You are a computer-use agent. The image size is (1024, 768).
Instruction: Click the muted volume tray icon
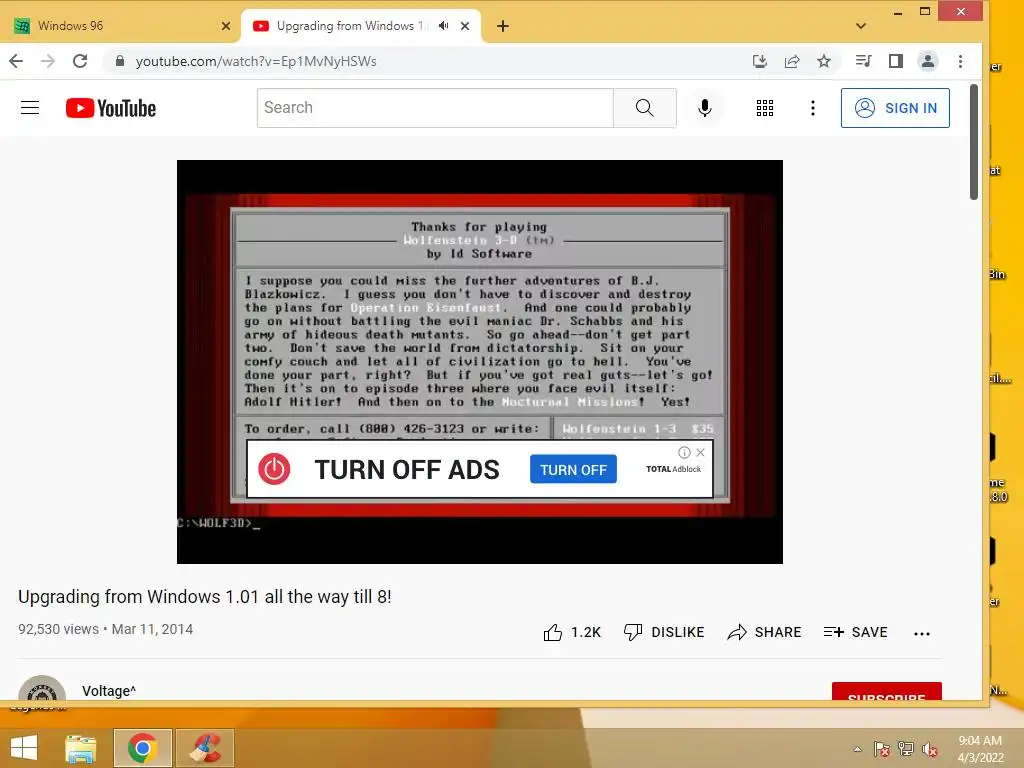930,748
